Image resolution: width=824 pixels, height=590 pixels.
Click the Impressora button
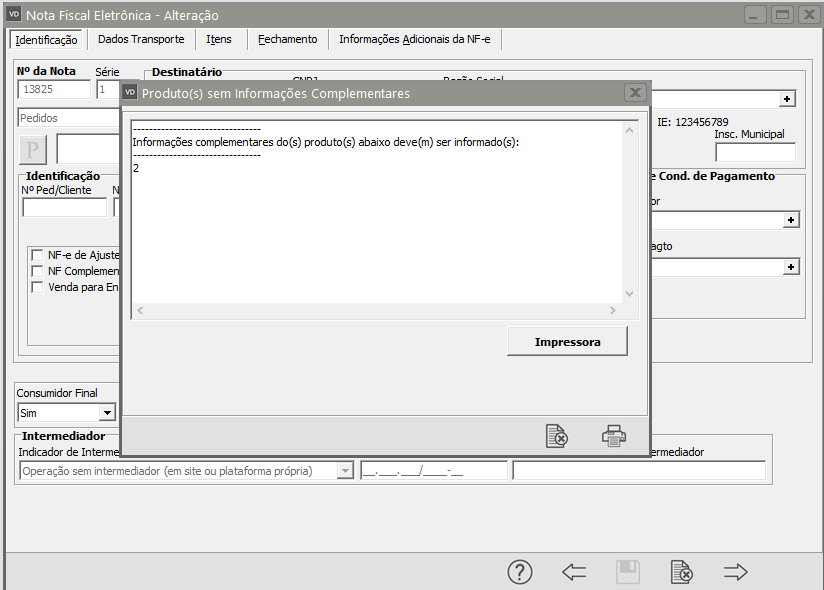click(x=567, y=342)
